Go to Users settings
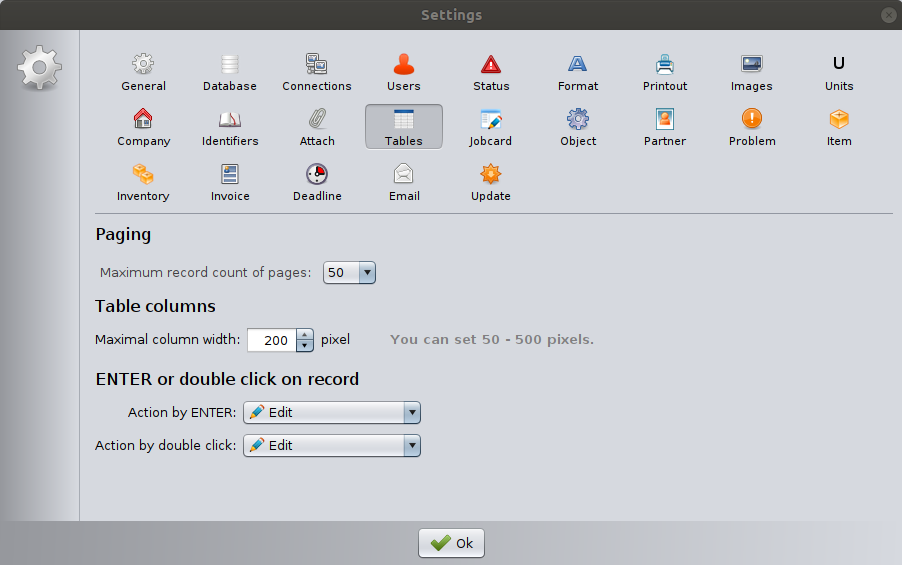 coord(404,72)
